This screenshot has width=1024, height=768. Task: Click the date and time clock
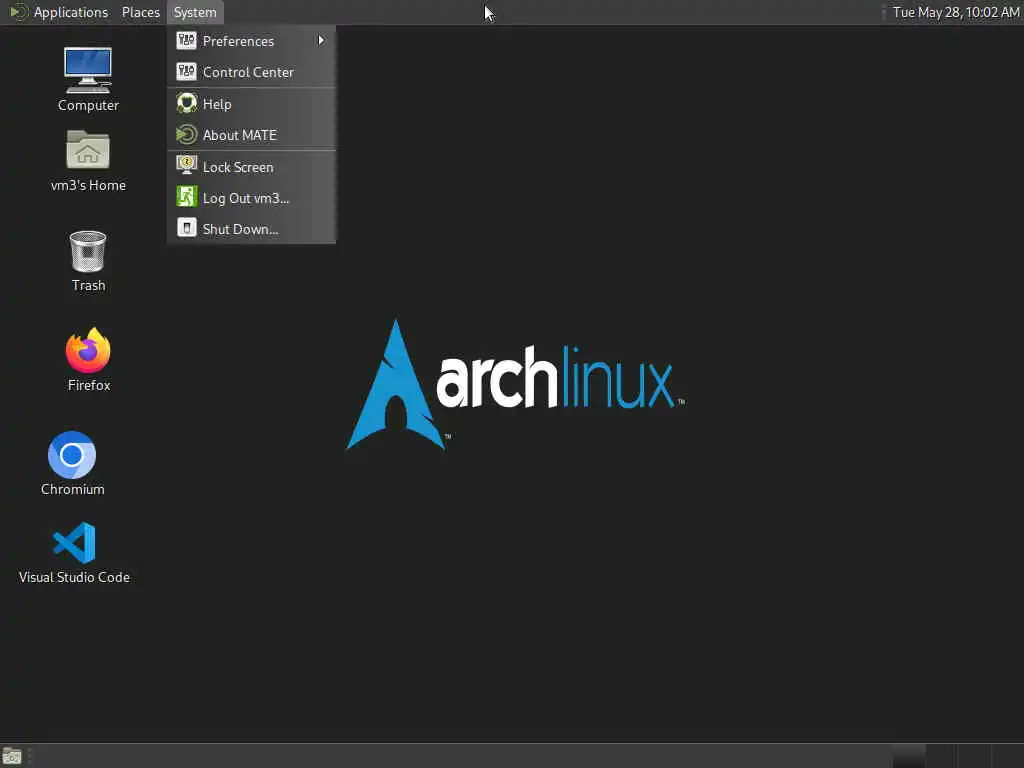955,12
